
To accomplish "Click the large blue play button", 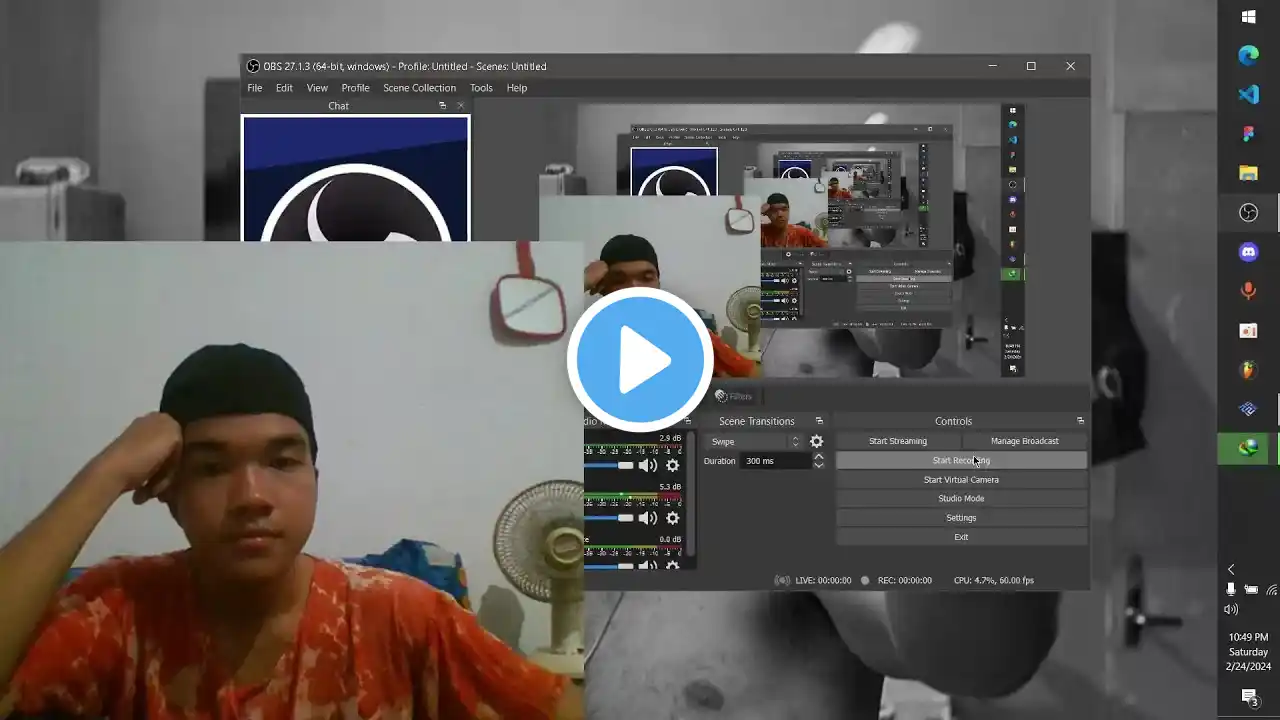I will click(640, 360).
